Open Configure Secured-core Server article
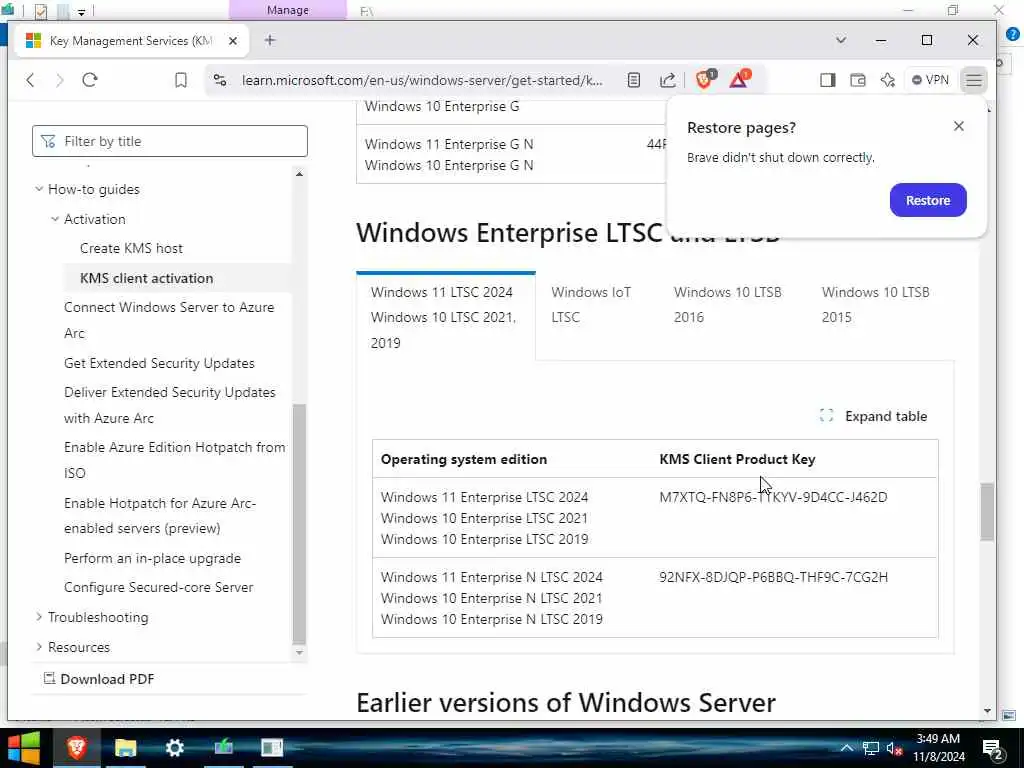This screenshot has height=768, width=1024. (x=159, y=587)
